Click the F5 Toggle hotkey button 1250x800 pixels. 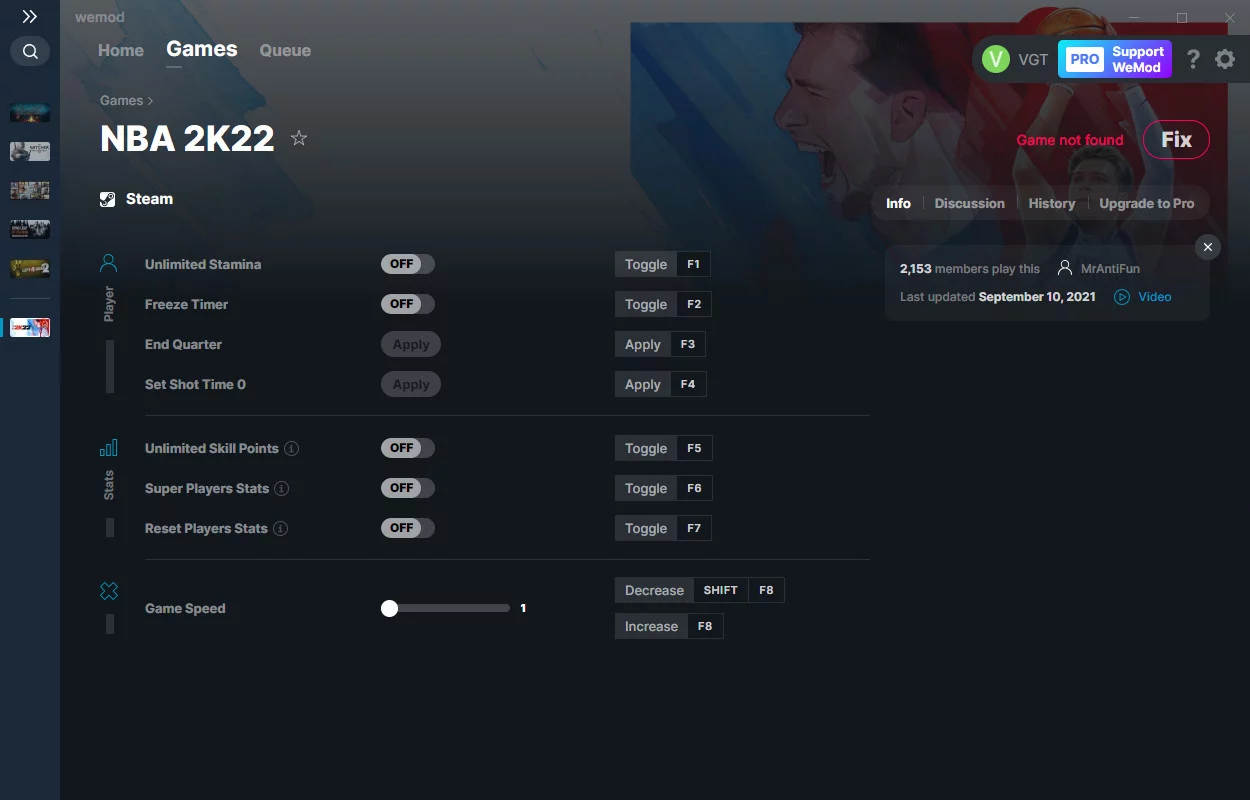663,448
